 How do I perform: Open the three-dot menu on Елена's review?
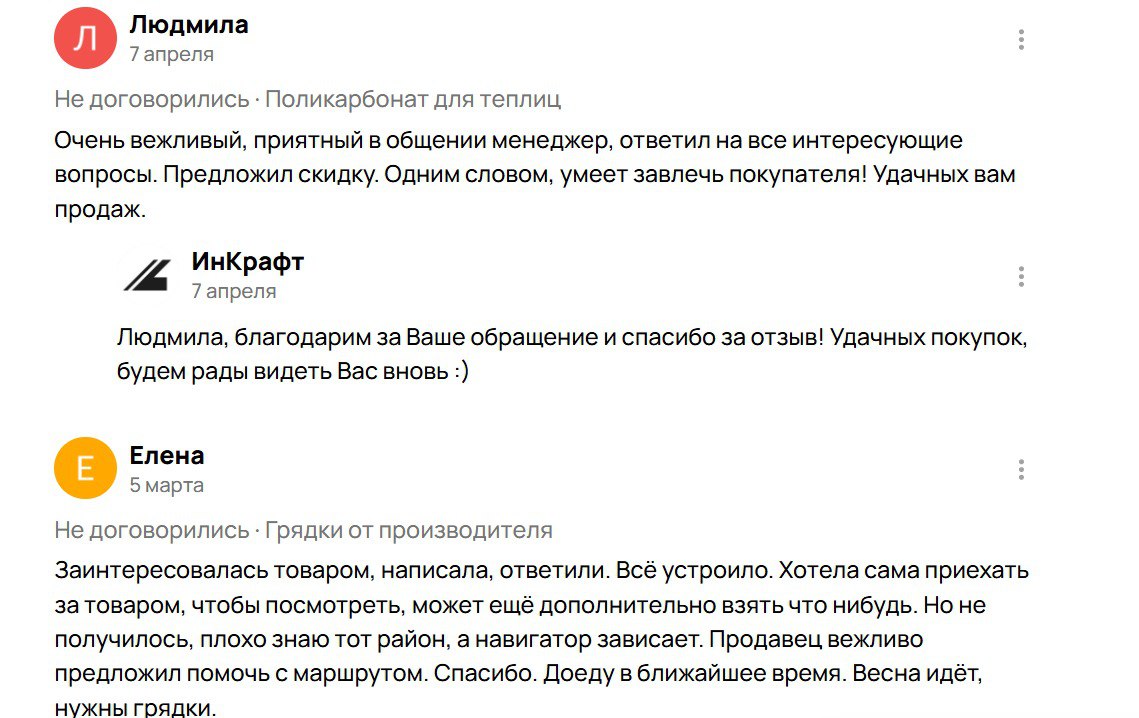coord(1021,469)
